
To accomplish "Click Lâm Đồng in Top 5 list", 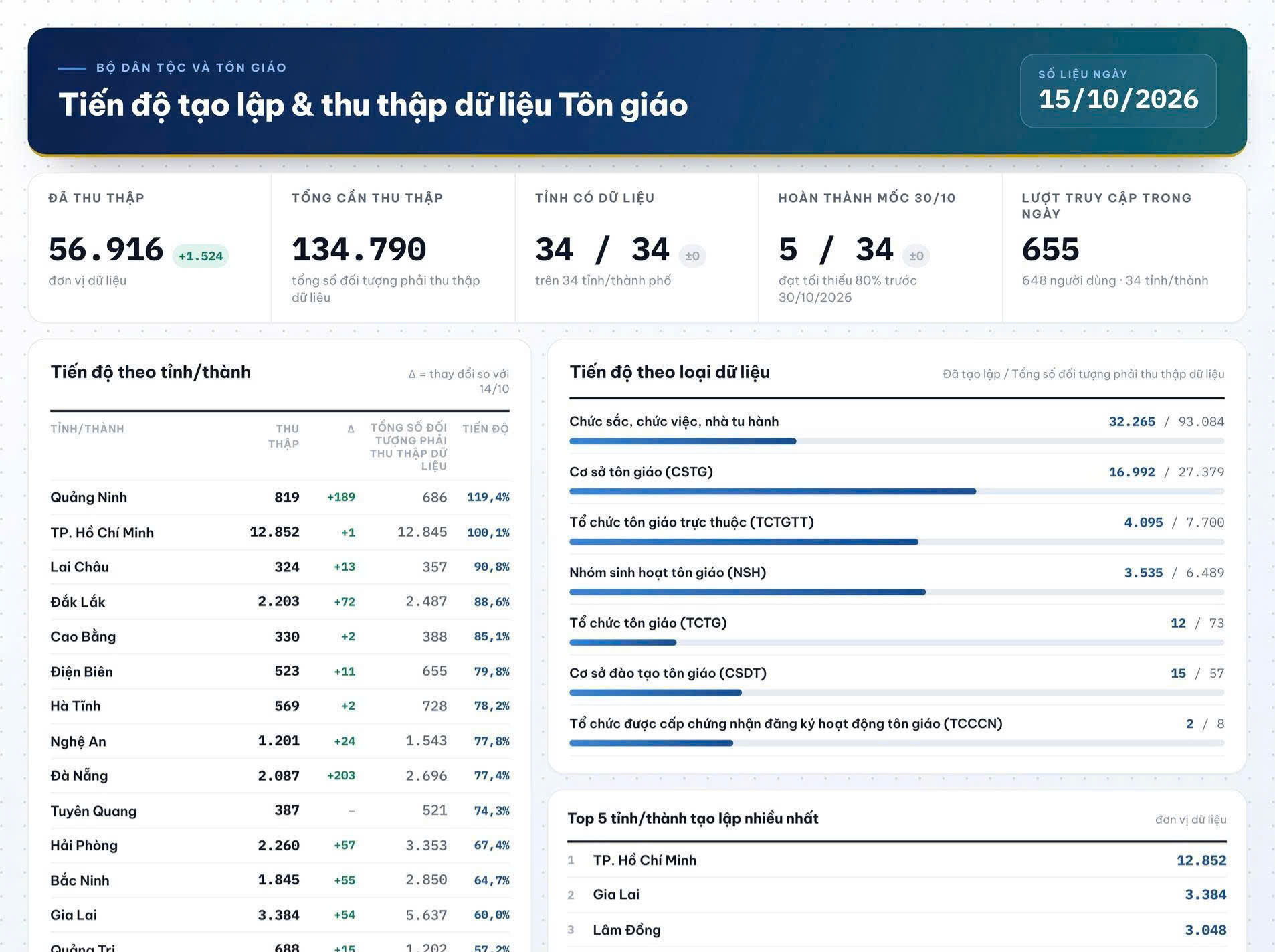I will click(x=627, y=930).
